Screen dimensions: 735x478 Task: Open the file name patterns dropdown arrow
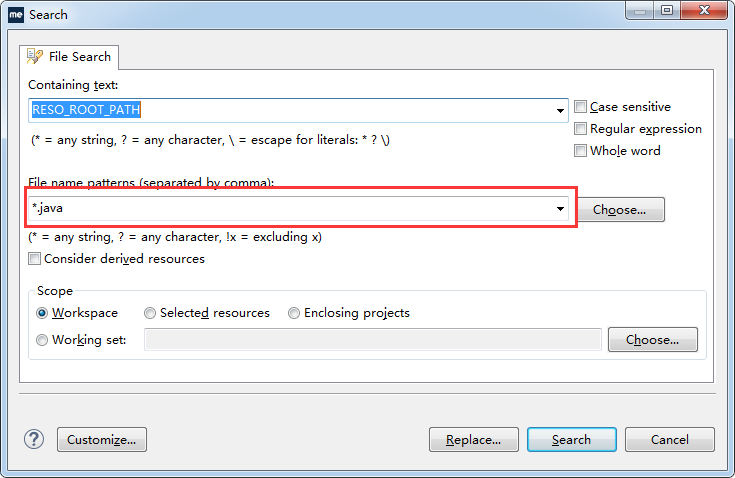(x=560, y=209)
